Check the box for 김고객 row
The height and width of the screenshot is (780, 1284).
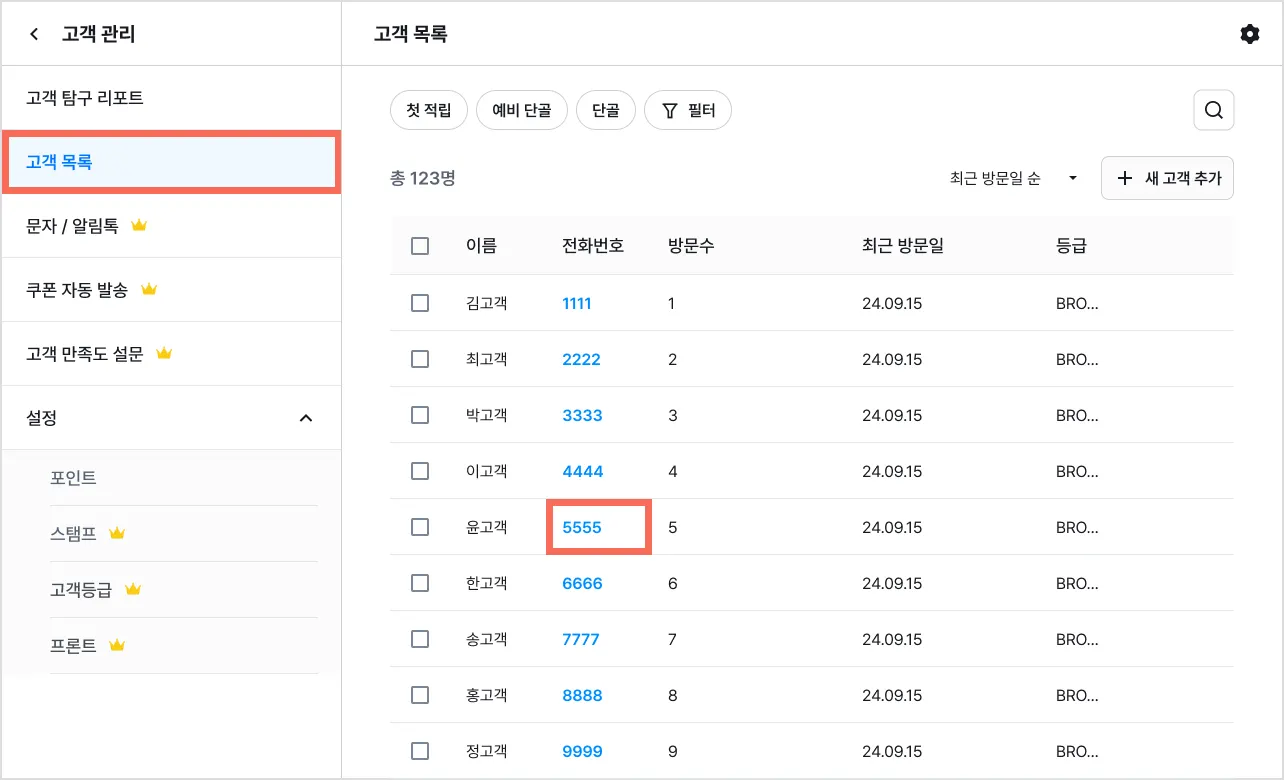tap(420, 303)
